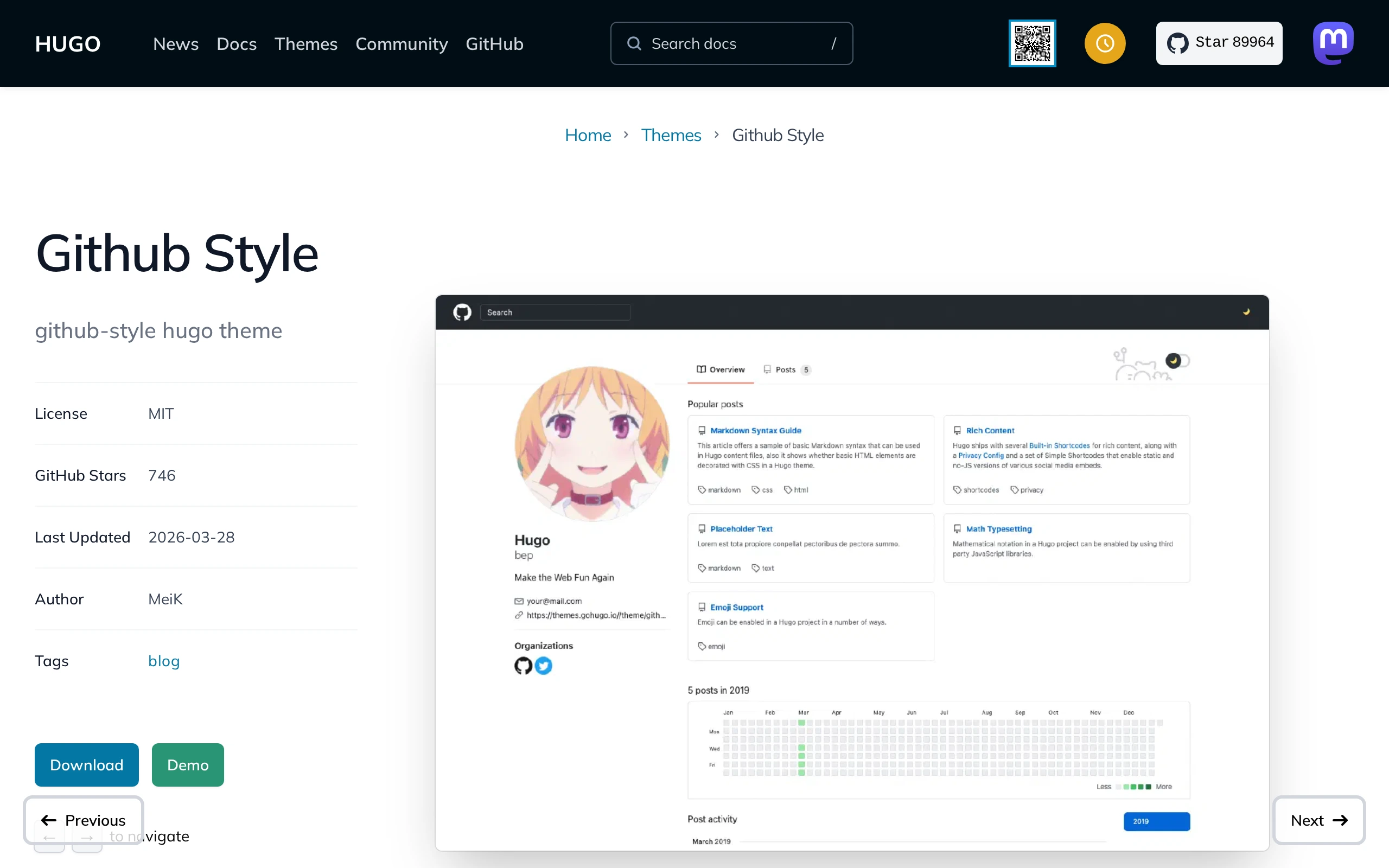Click the search magnifier icon
This screenshot has width=1389, height=868.
634,43
